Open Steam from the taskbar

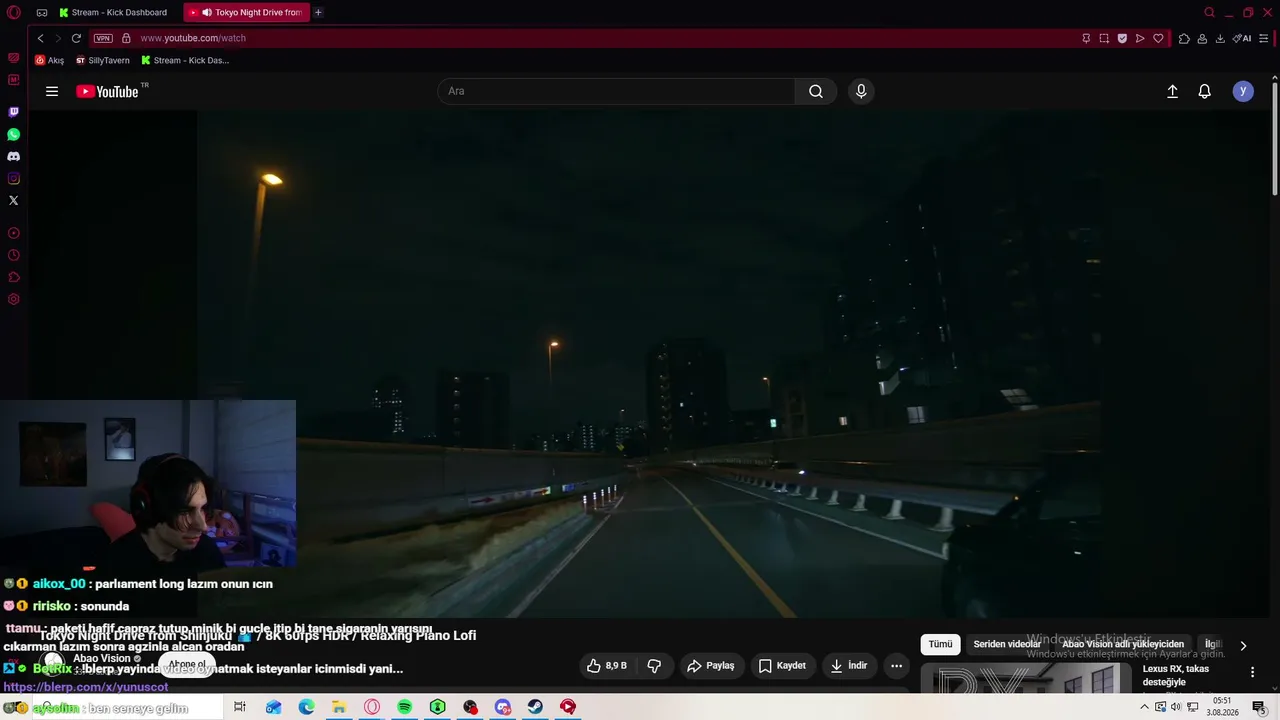pos(536,707)
